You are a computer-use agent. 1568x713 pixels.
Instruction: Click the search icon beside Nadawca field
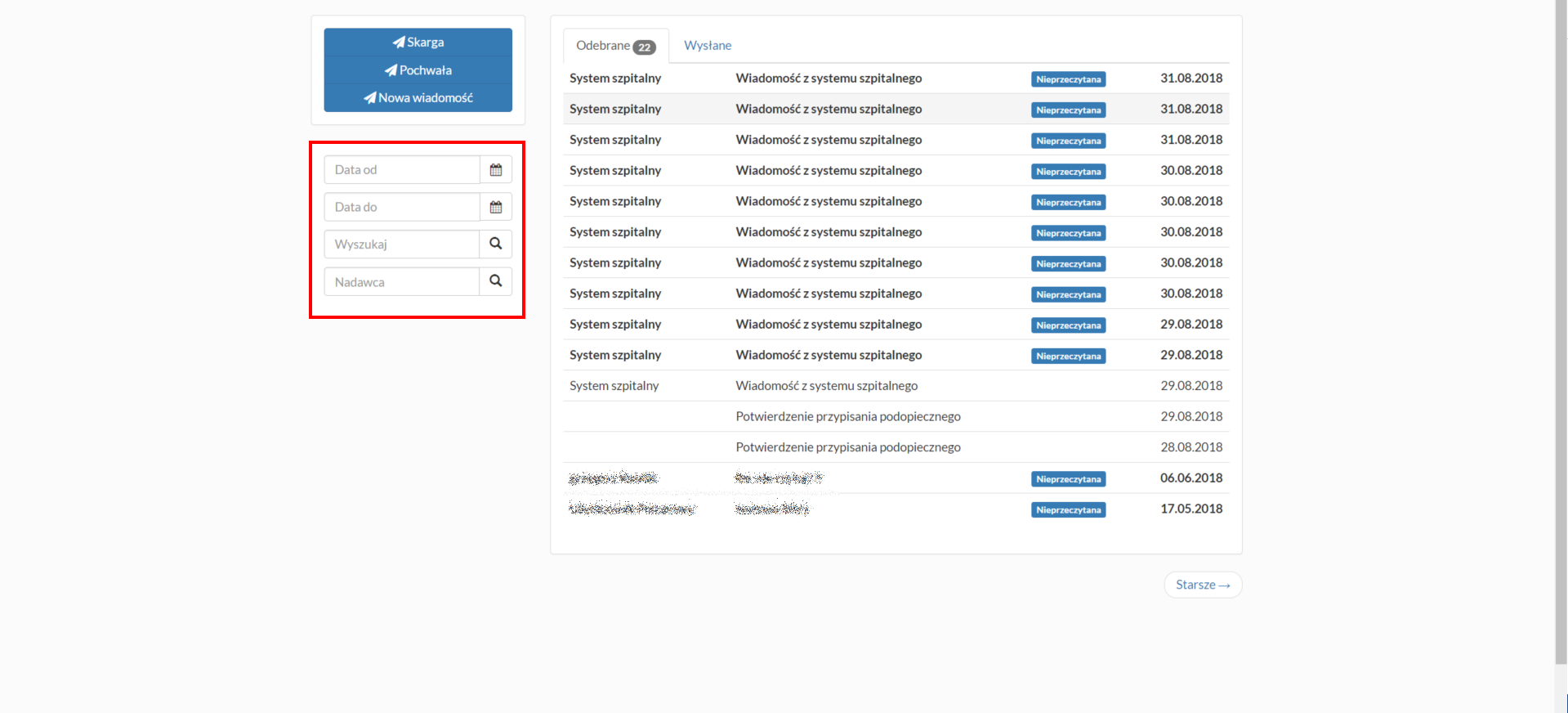(495, 281)
